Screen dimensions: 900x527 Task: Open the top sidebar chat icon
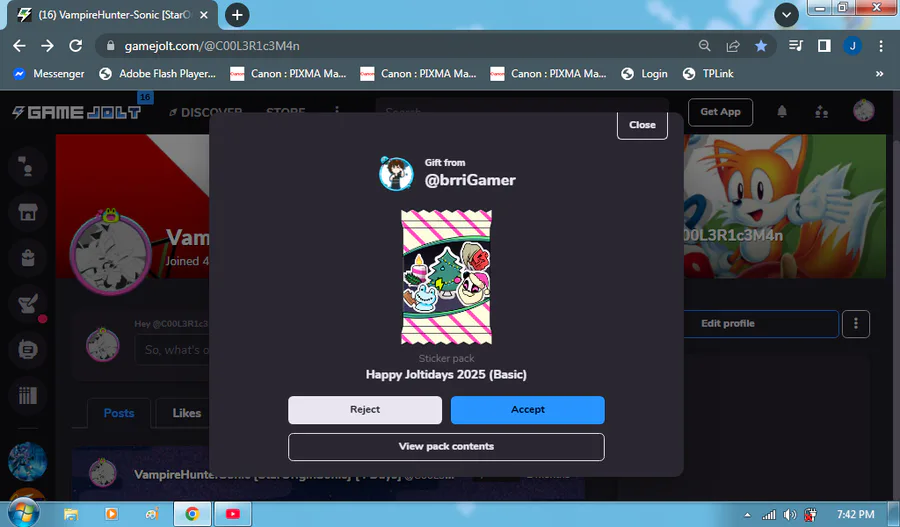[28, 166]
